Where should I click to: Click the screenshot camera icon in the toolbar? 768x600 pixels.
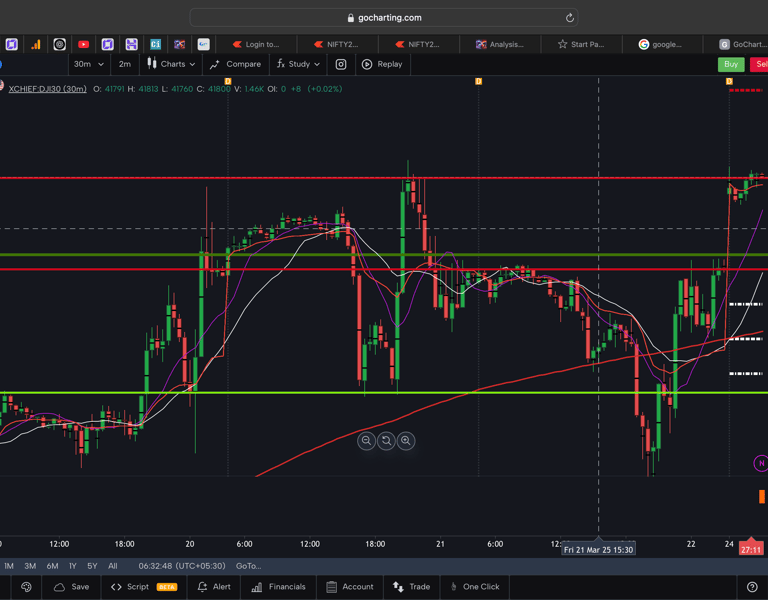pos(341,64)
